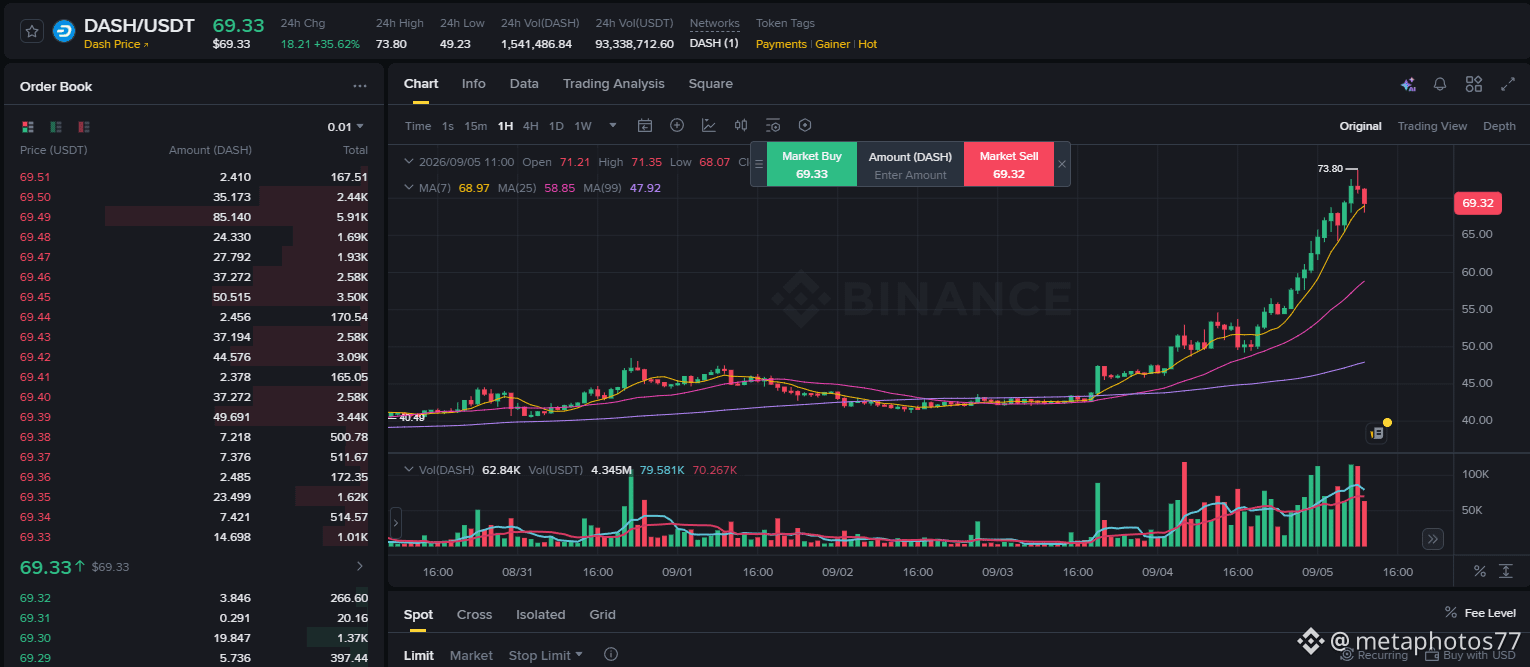This screenshot has width=1530, height=667.
Task: Expand the chart to fullscreen
Action: 1508,85
